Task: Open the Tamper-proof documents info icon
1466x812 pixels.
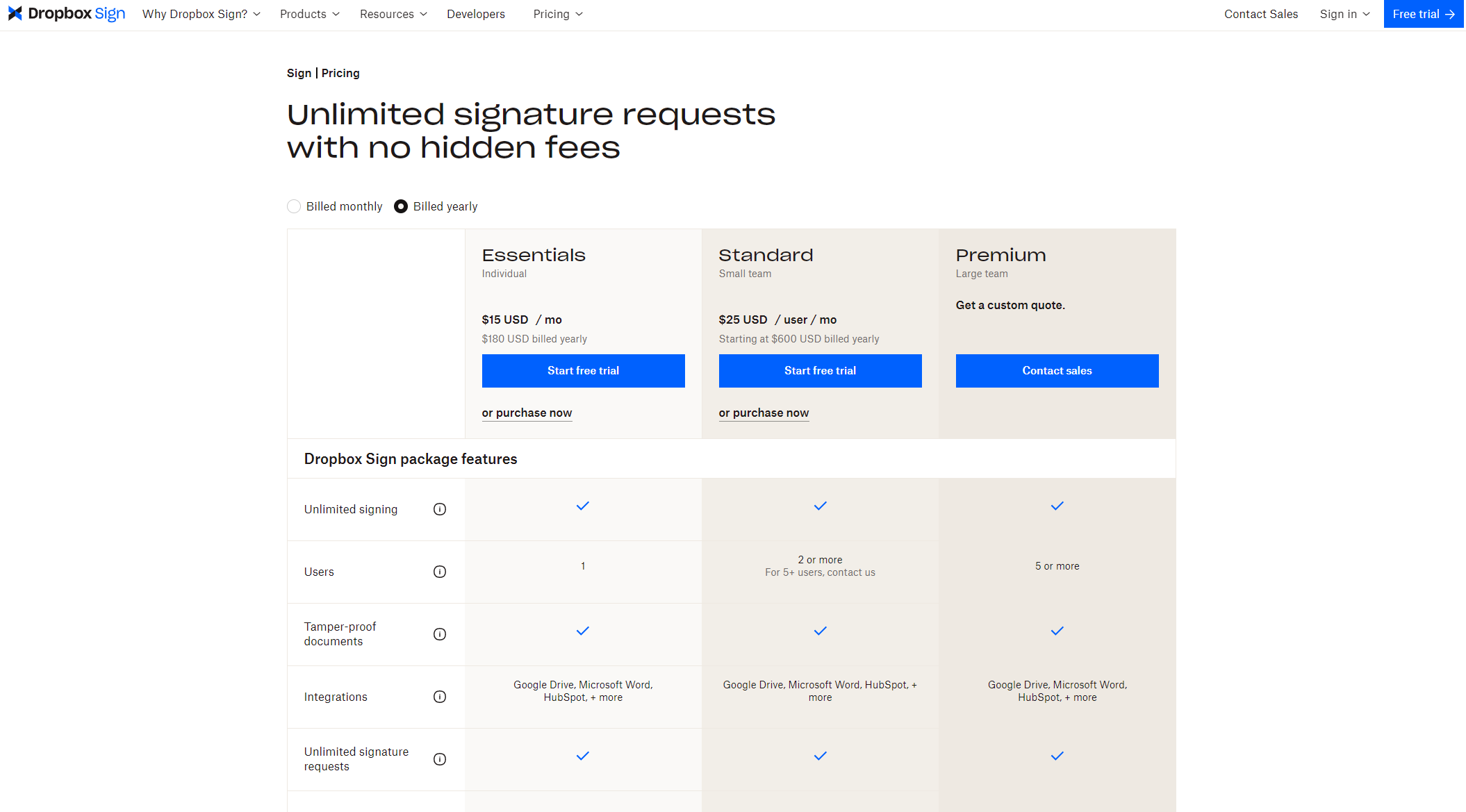Action: click(439, 634)
